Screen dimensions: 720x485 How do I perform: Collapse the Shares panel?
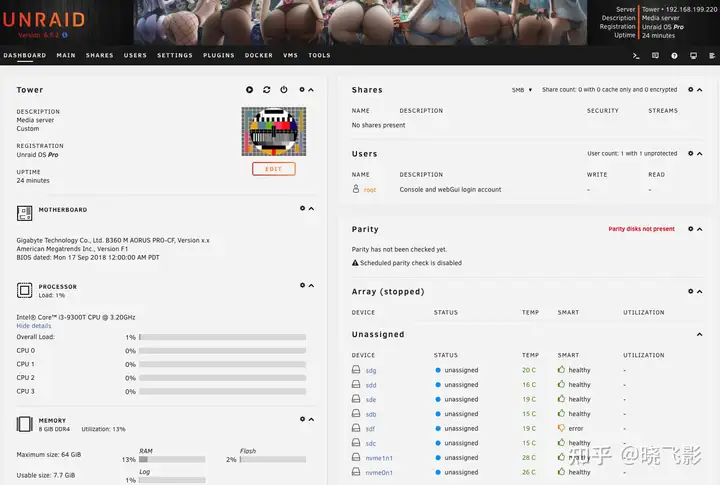click(x=699, y=90)
